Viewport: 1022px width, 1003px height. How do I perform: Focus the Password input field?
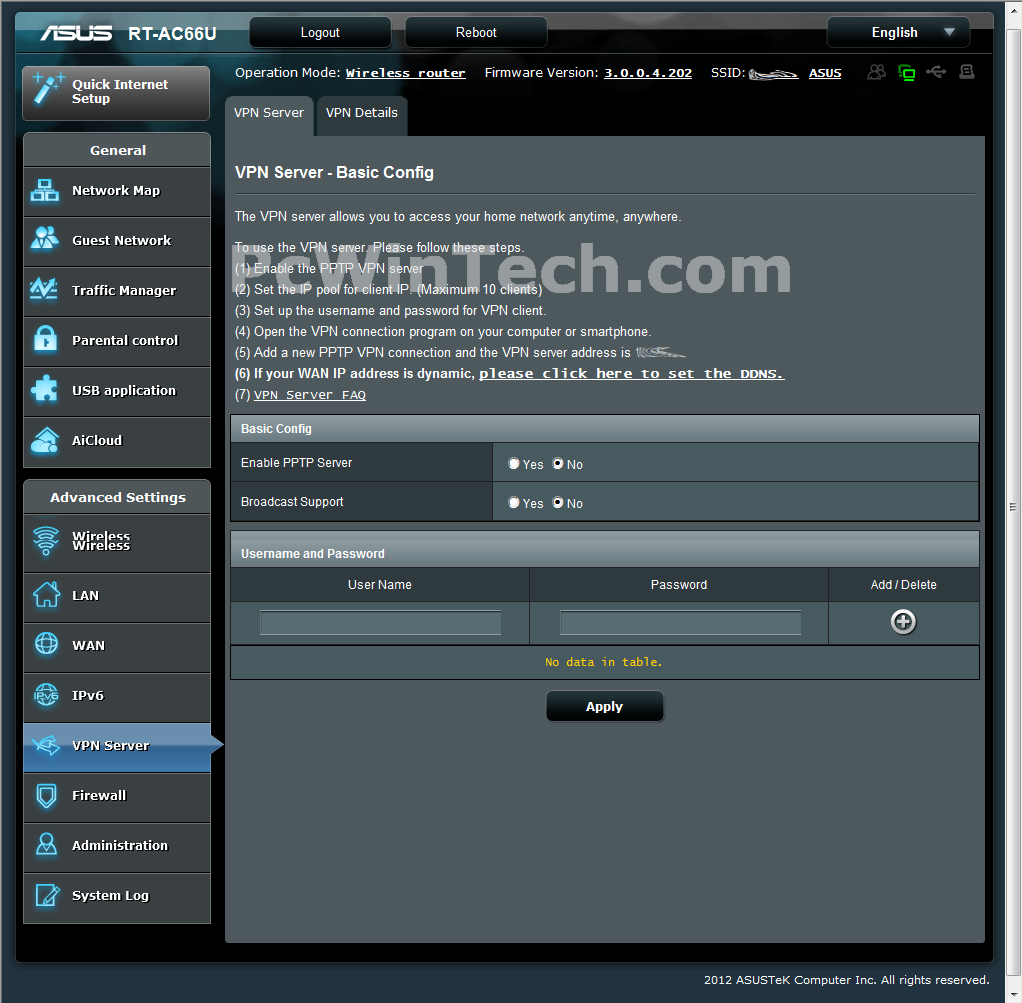coord(680,622)
